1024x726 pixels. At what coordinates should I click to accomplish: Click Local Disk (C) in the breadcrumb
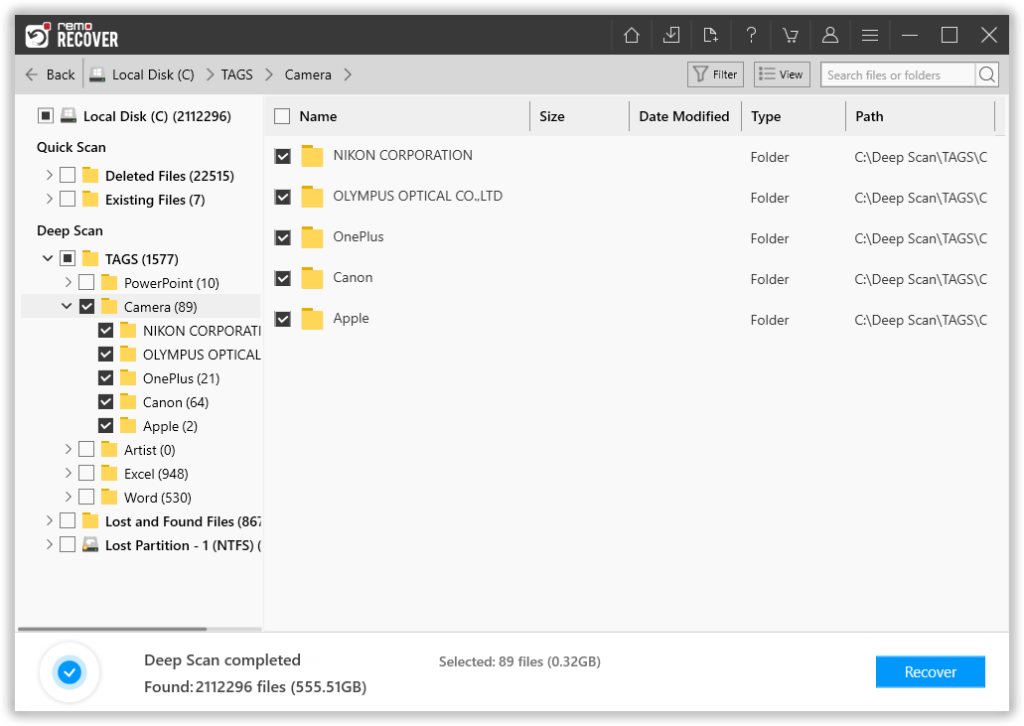click(153, 74)
